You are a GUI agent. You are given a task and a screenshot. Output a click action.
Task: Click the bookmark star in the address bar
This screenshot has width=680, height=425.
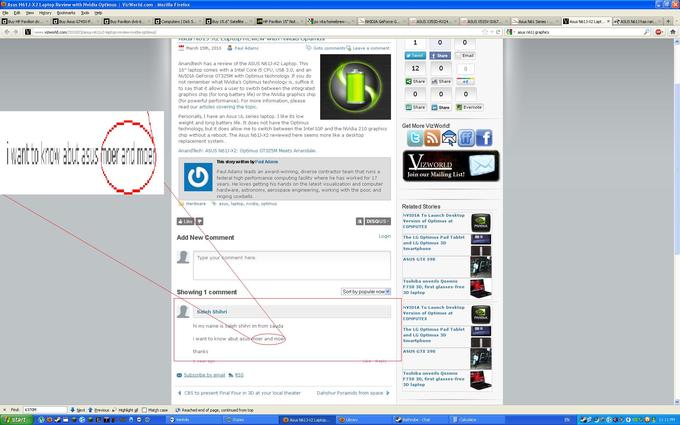pos(485,32)
